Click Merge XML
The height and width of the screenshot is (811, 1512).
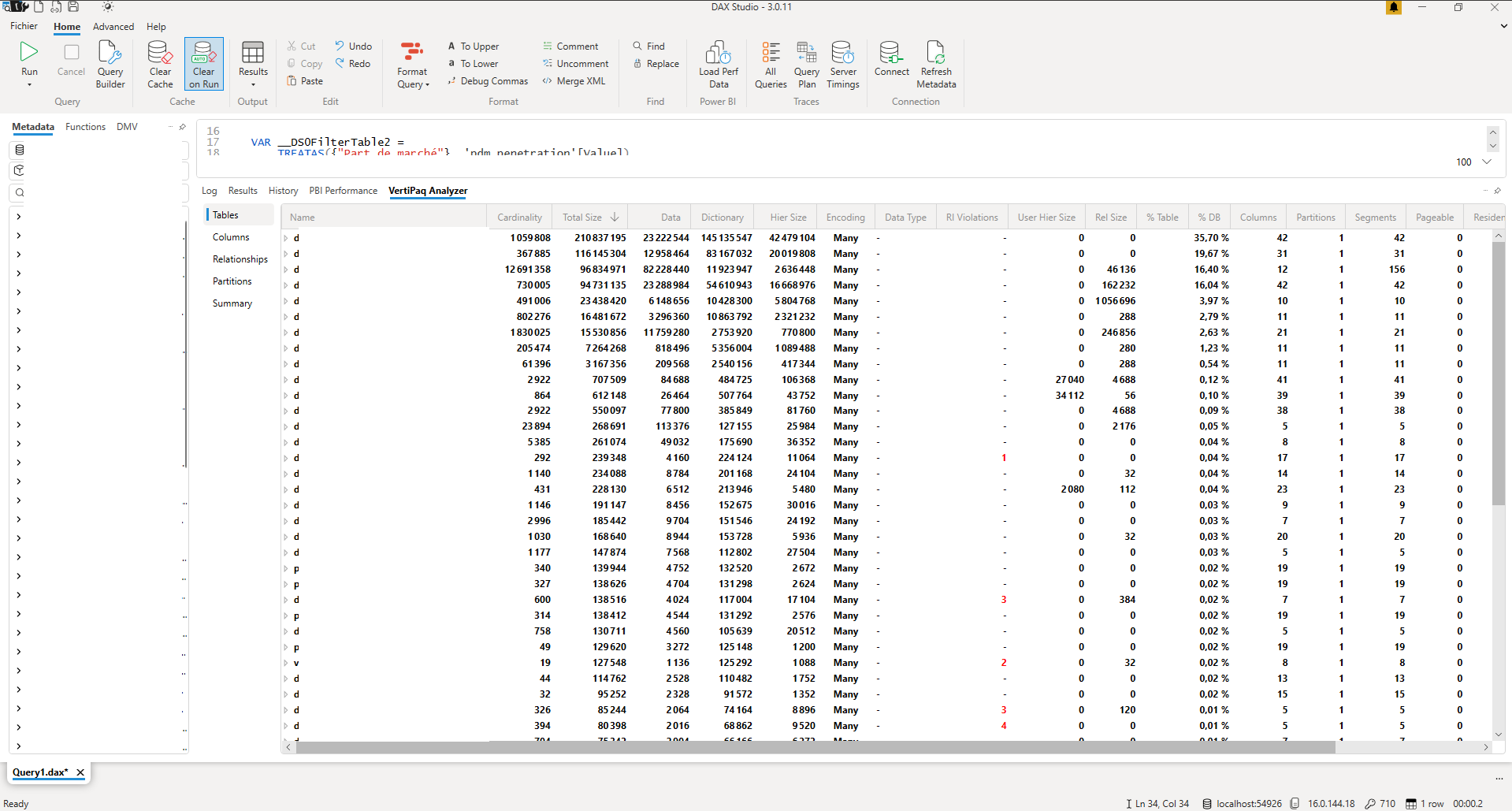point(574,81)
